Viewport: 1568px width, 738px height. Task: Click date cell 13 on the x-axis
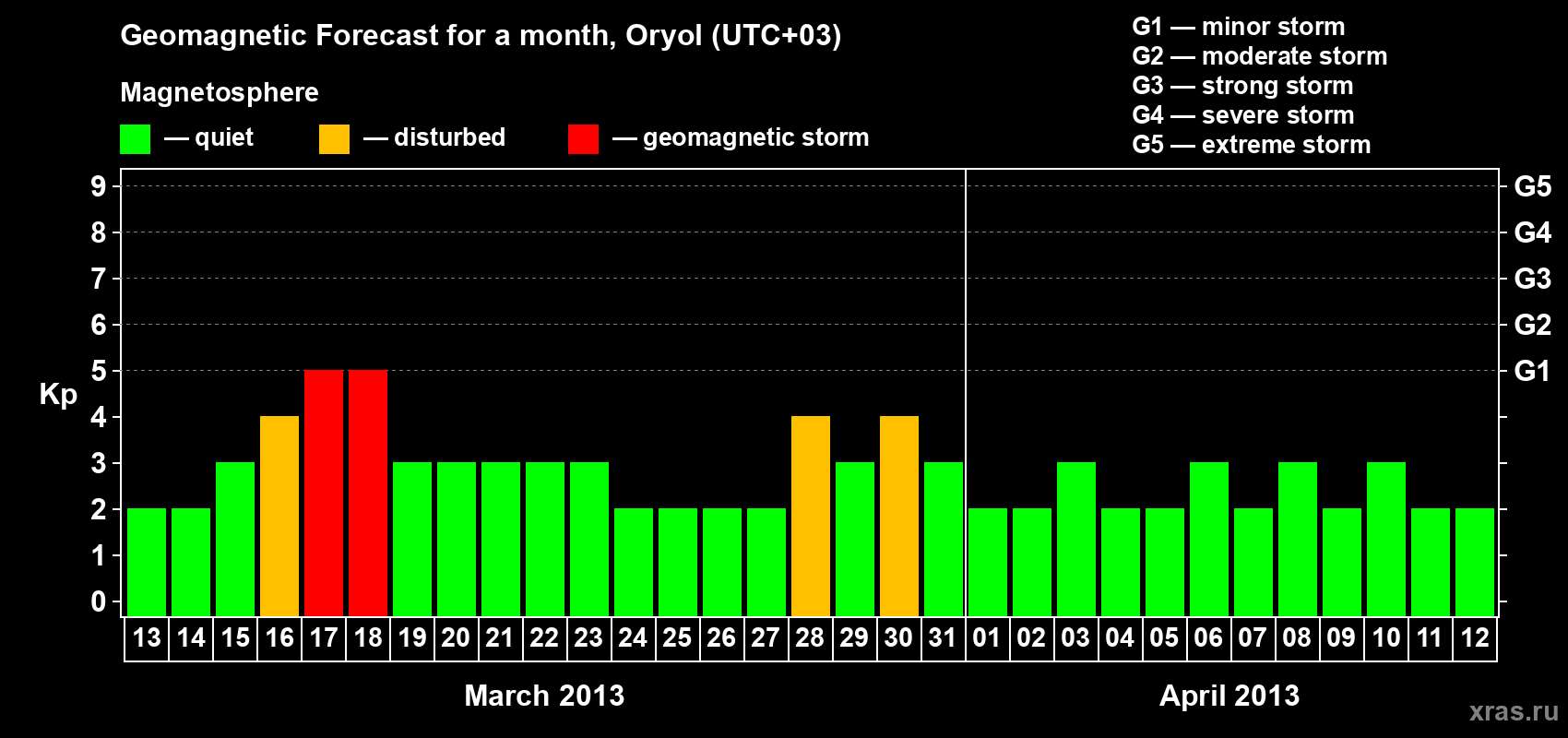(x=147, y=638)
